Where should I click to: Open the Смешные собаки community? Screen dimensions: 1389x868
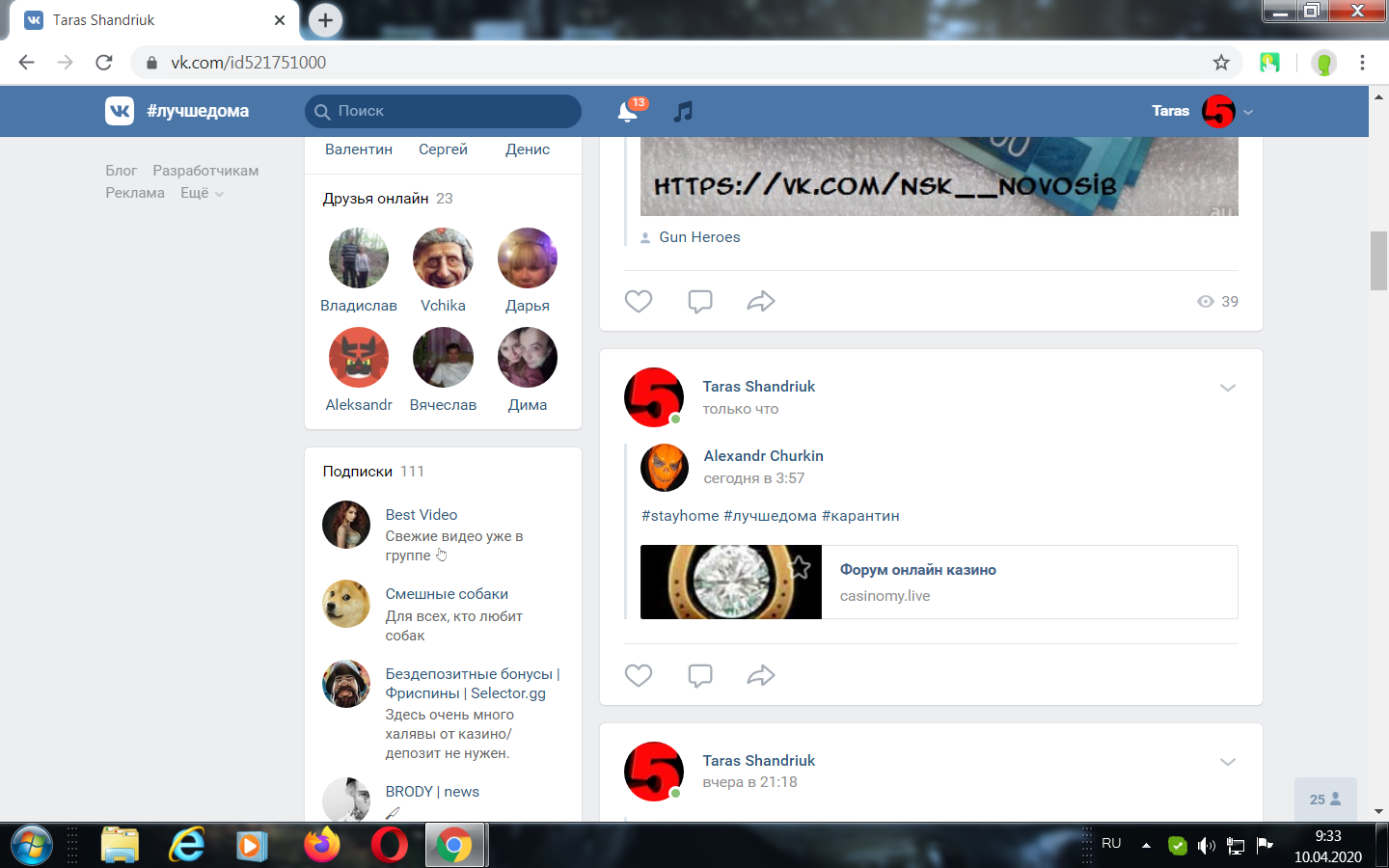(x=447, y=594)
